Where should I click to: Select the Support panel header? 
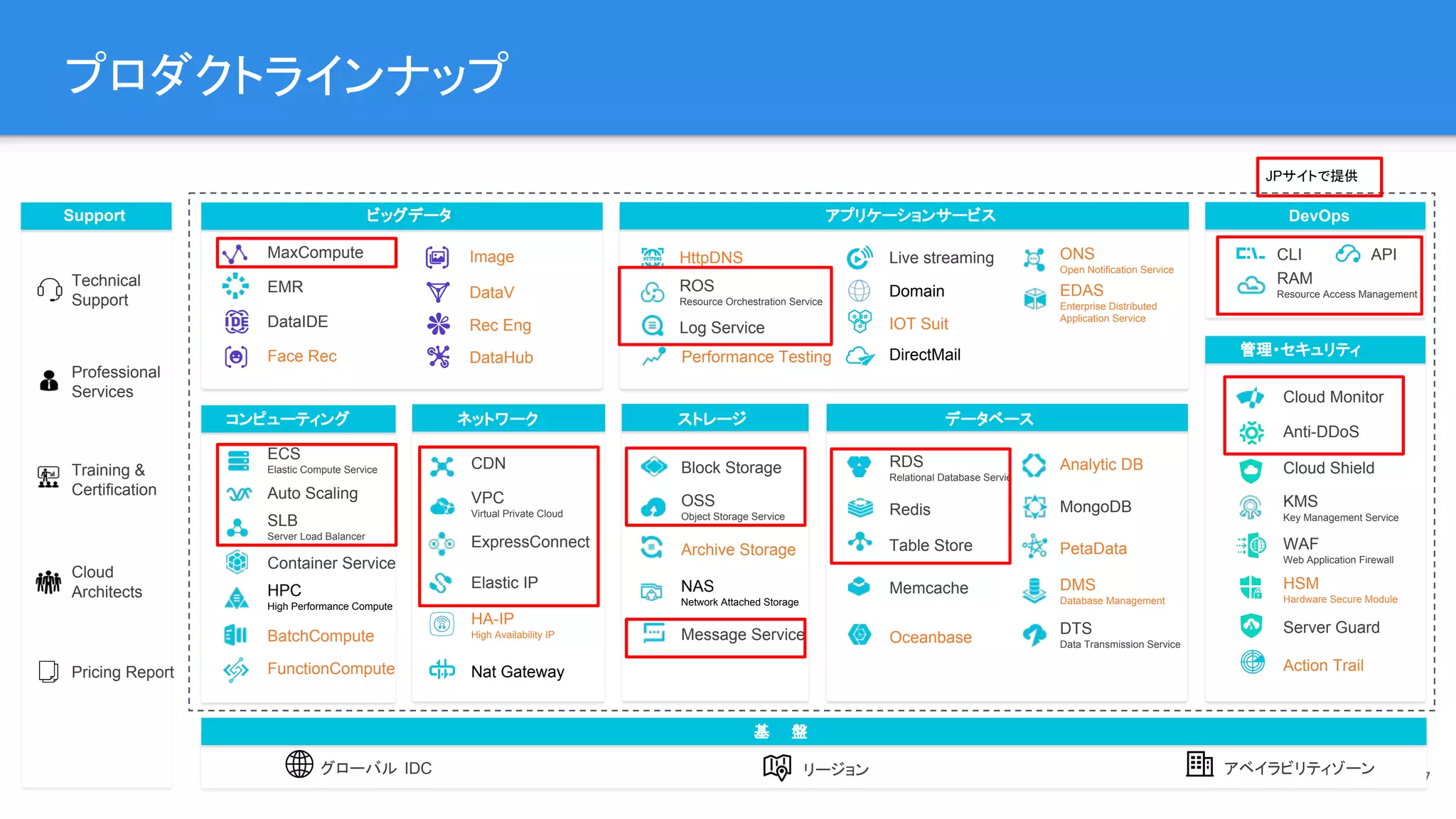[x=96, y=215]
